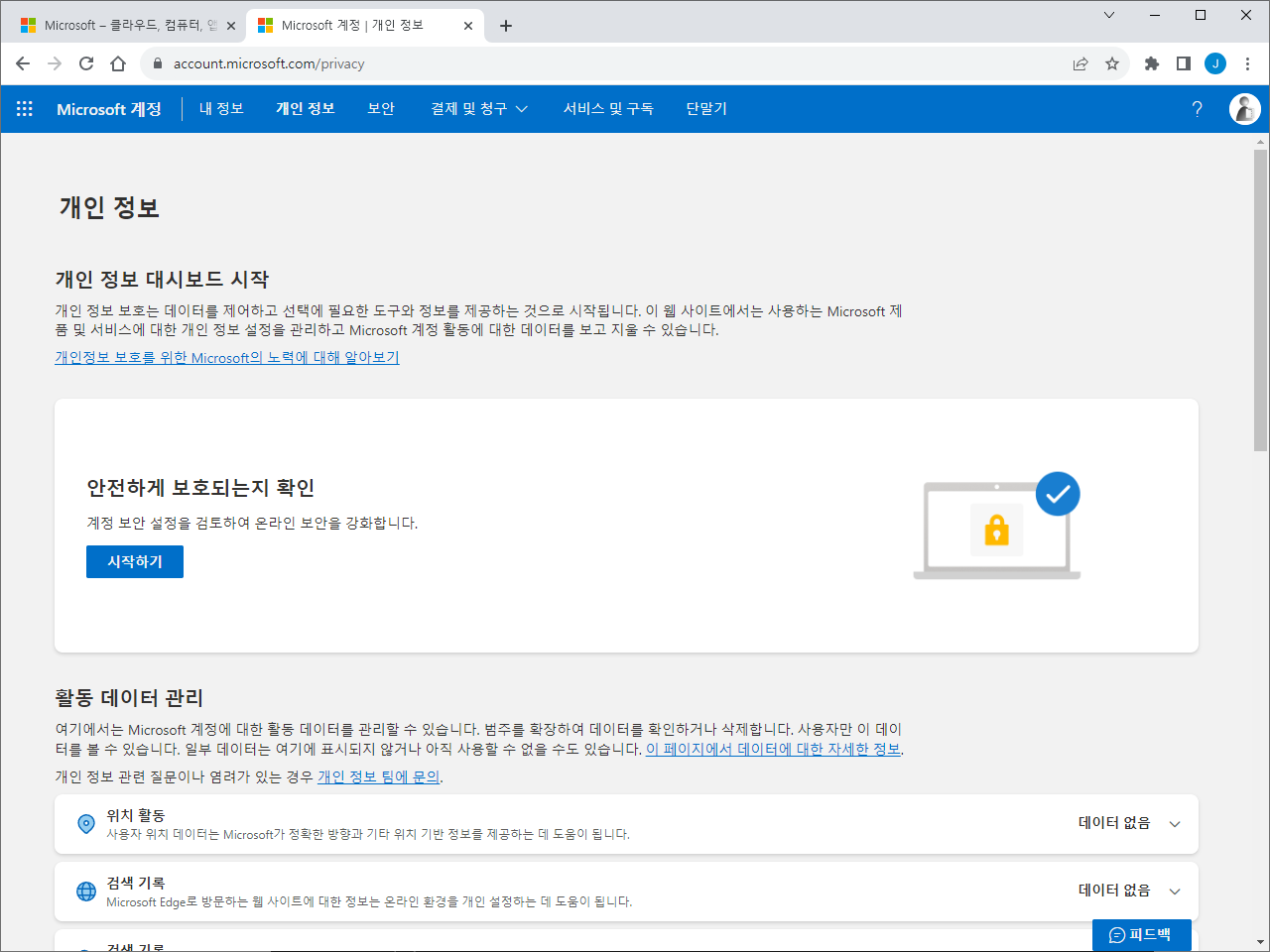Click the browser forward arrow
This screenshot has width=1270, height=952.
[x=55, y=63]
